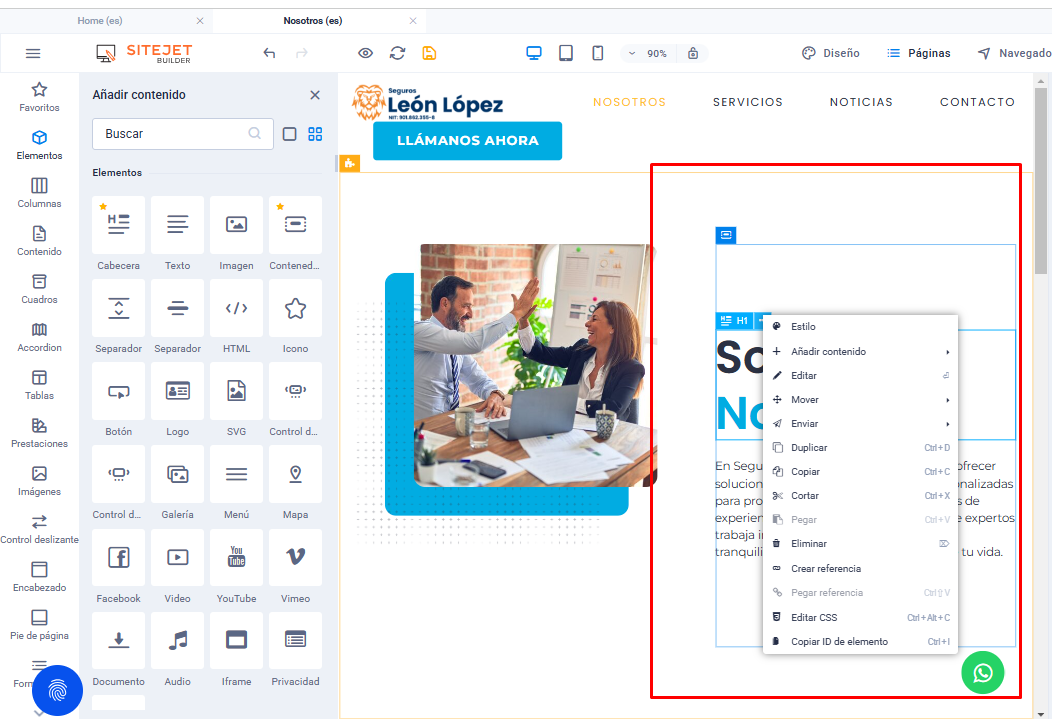The image size is (1052, 719).
Task: Click the green WhatsApp floating button
Action: coord(982,673)
